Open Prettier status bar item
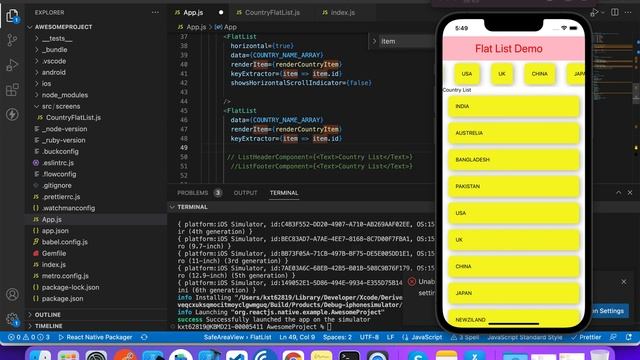Screen dimensions: 640x360 [586, 337]
